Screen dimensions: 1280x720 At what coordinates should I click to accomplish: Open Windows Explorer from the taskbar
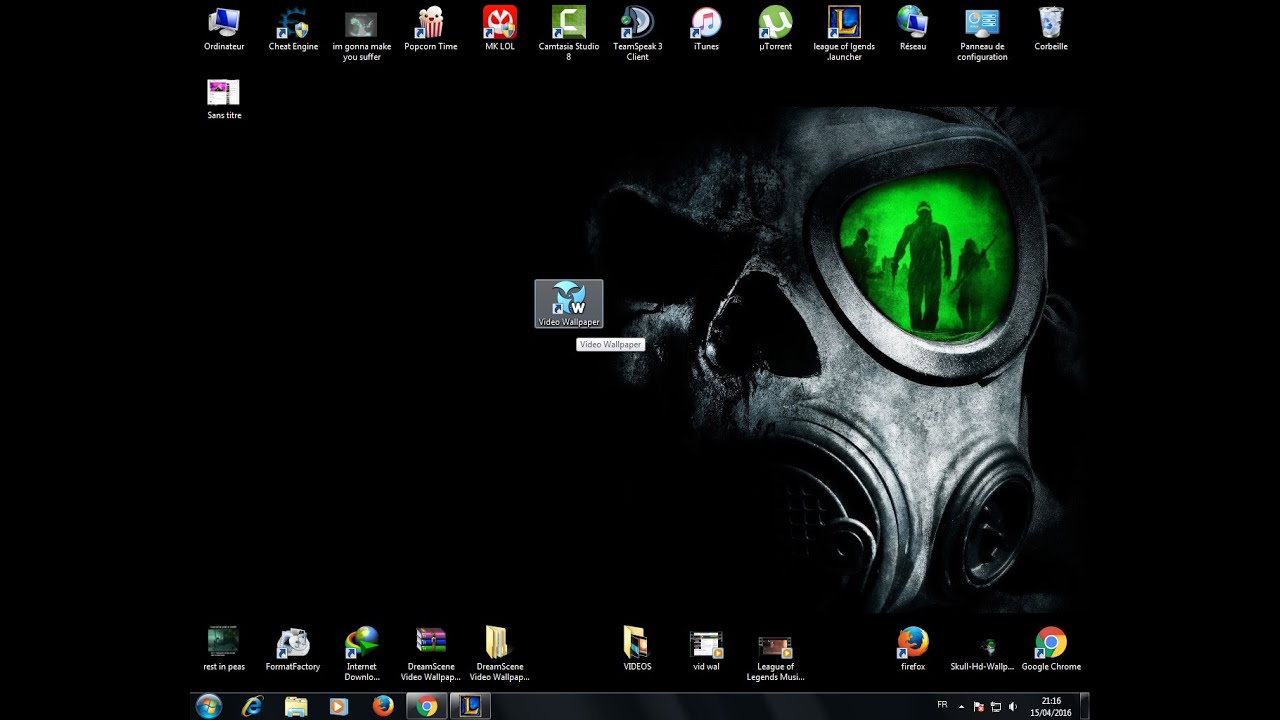tap(296, 706)
